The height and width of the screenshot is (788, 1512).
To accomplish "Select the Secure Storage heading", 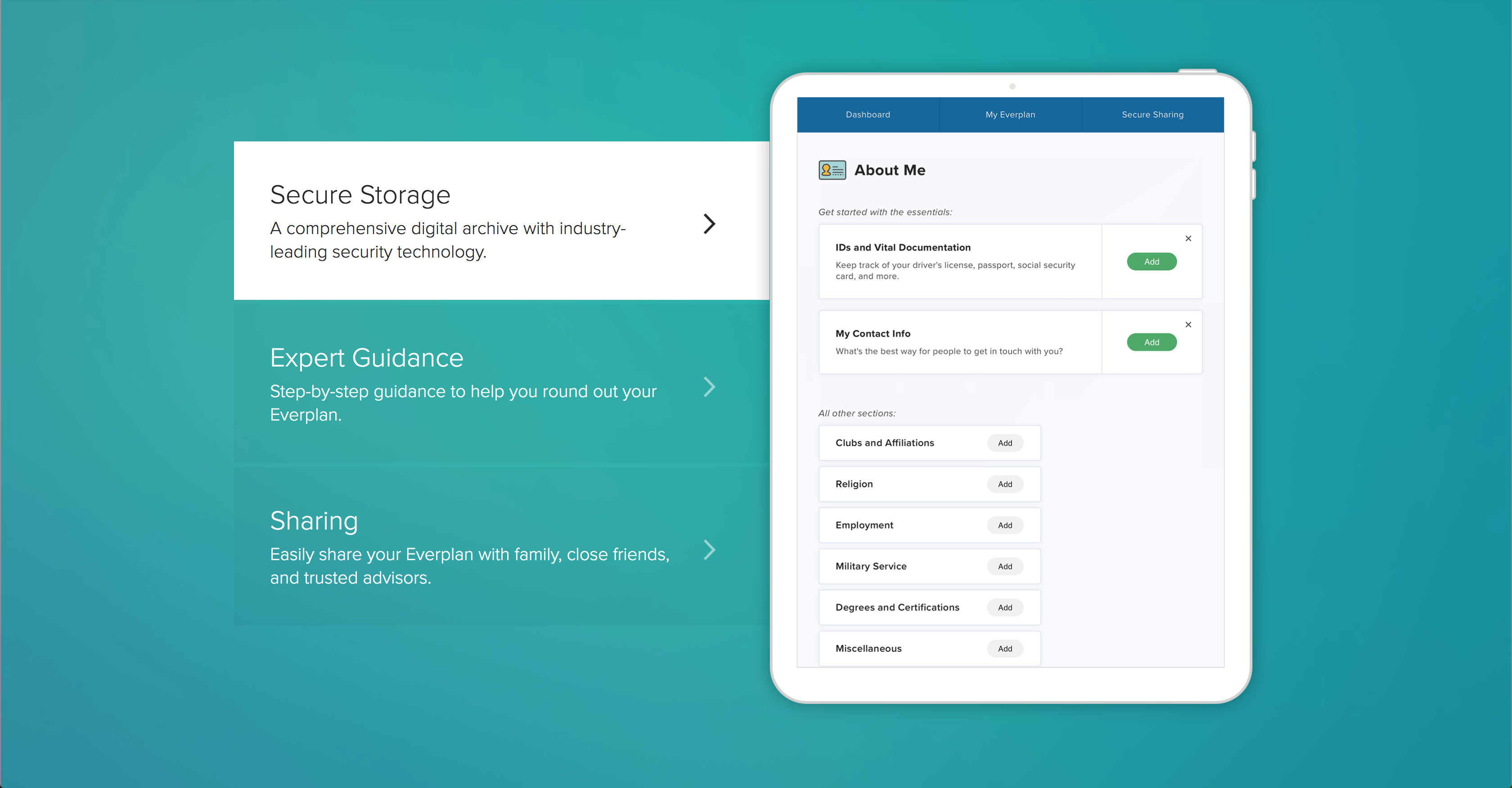I will coord(360,195).
